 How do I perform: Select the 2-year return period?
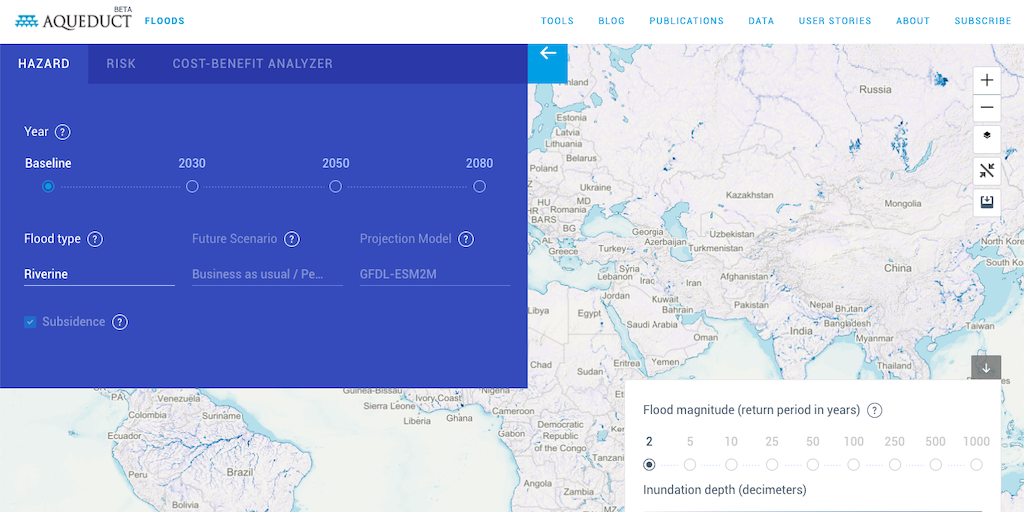[649, 465]
